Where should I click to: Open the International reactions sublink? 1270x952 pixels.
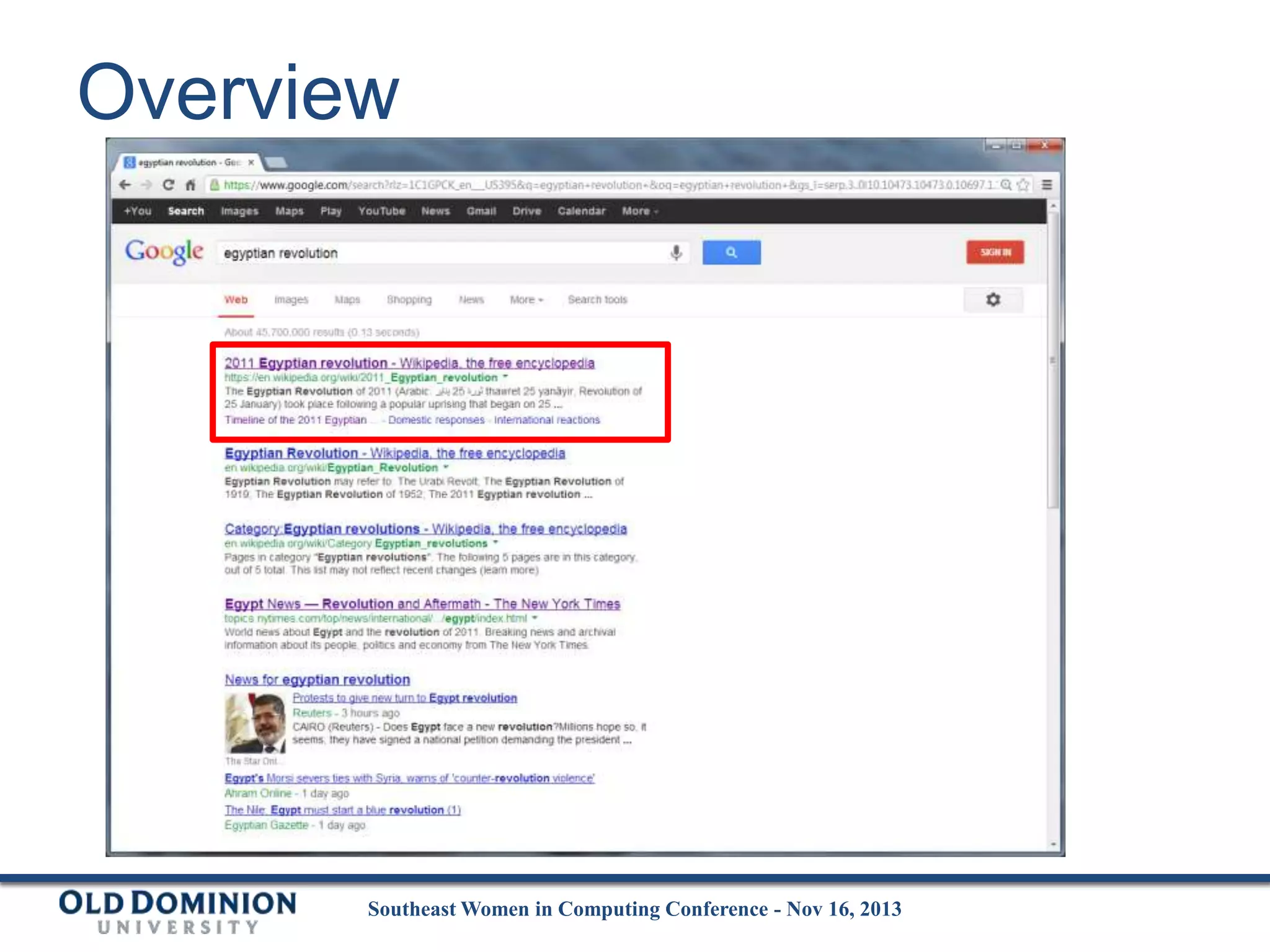coord(547,420)
